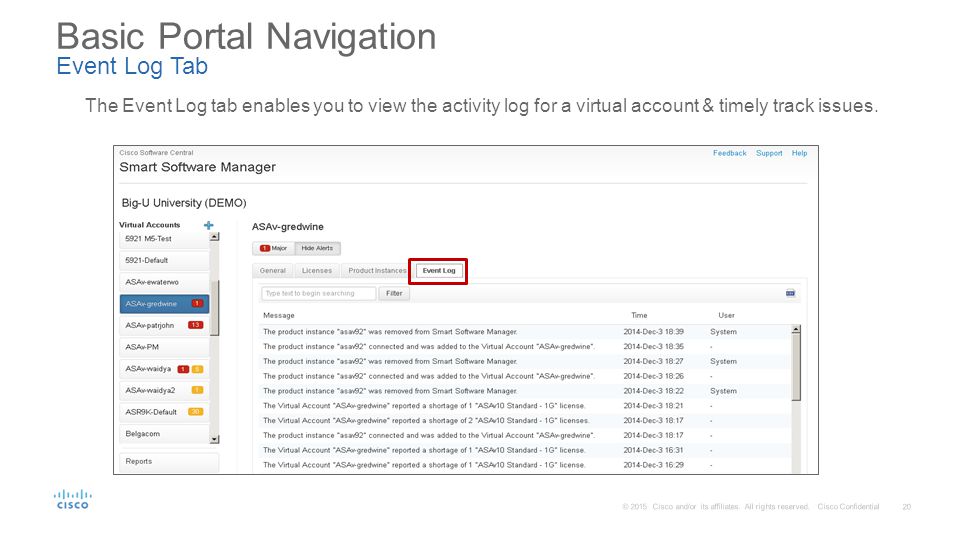Click the User column header
Image resolution: width=960 pixels, height=540 pixels.
[x=726, y=315]
